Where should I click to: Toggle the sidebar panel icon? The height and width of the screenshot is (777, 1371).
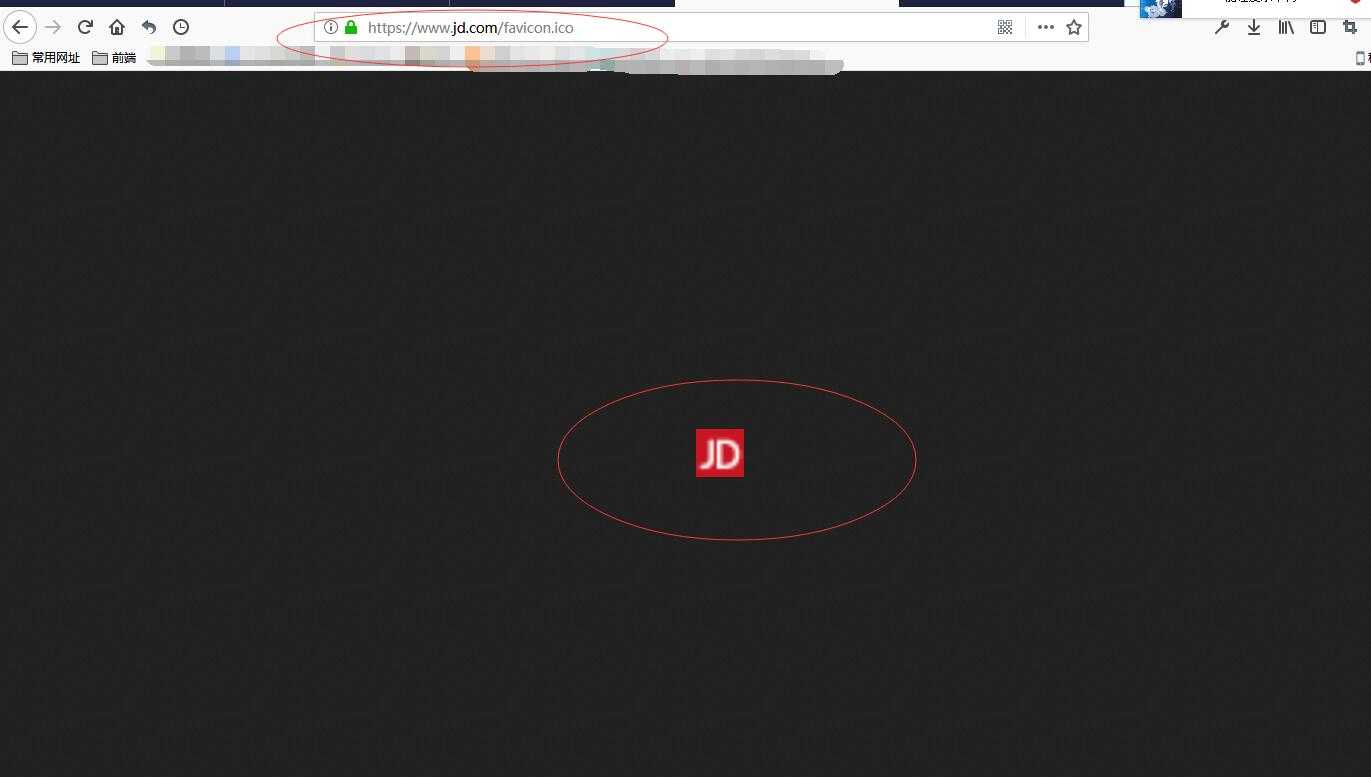click(1318, 27)
